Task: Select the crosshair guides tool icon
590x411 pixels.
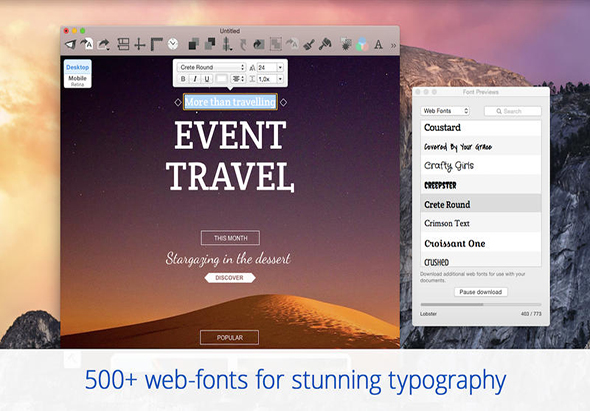Action: tap(140, 44)
